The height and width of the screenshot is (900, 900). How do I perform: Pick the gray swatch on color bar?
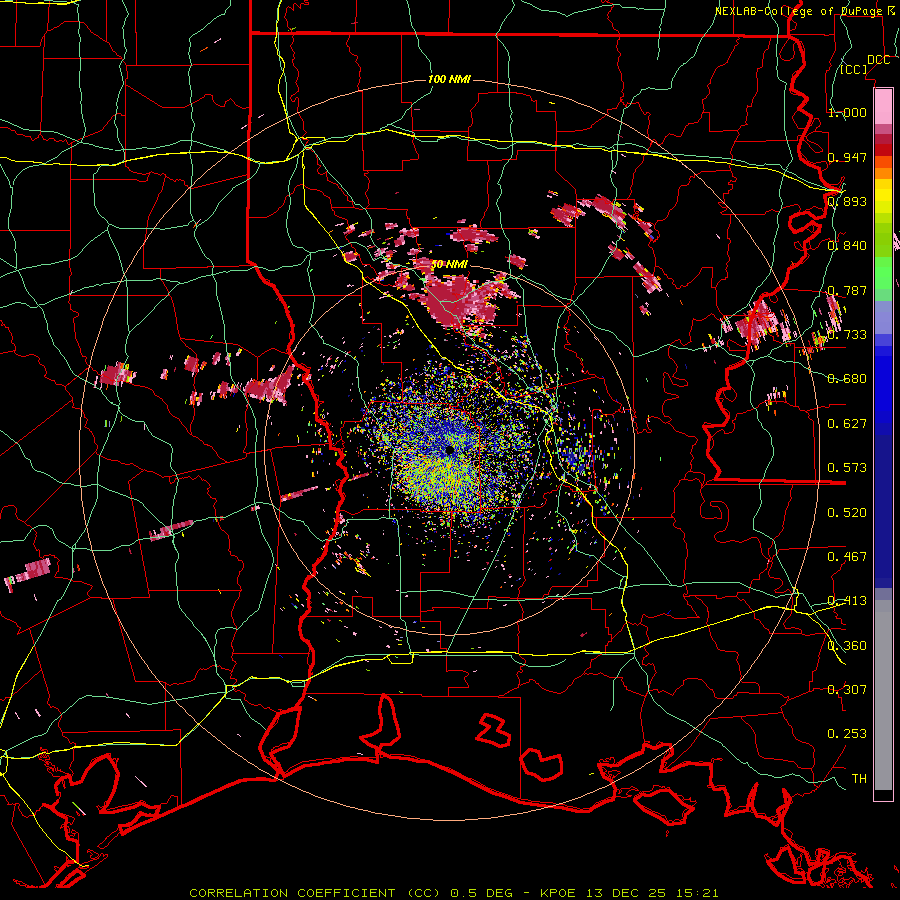pos(883,695)
